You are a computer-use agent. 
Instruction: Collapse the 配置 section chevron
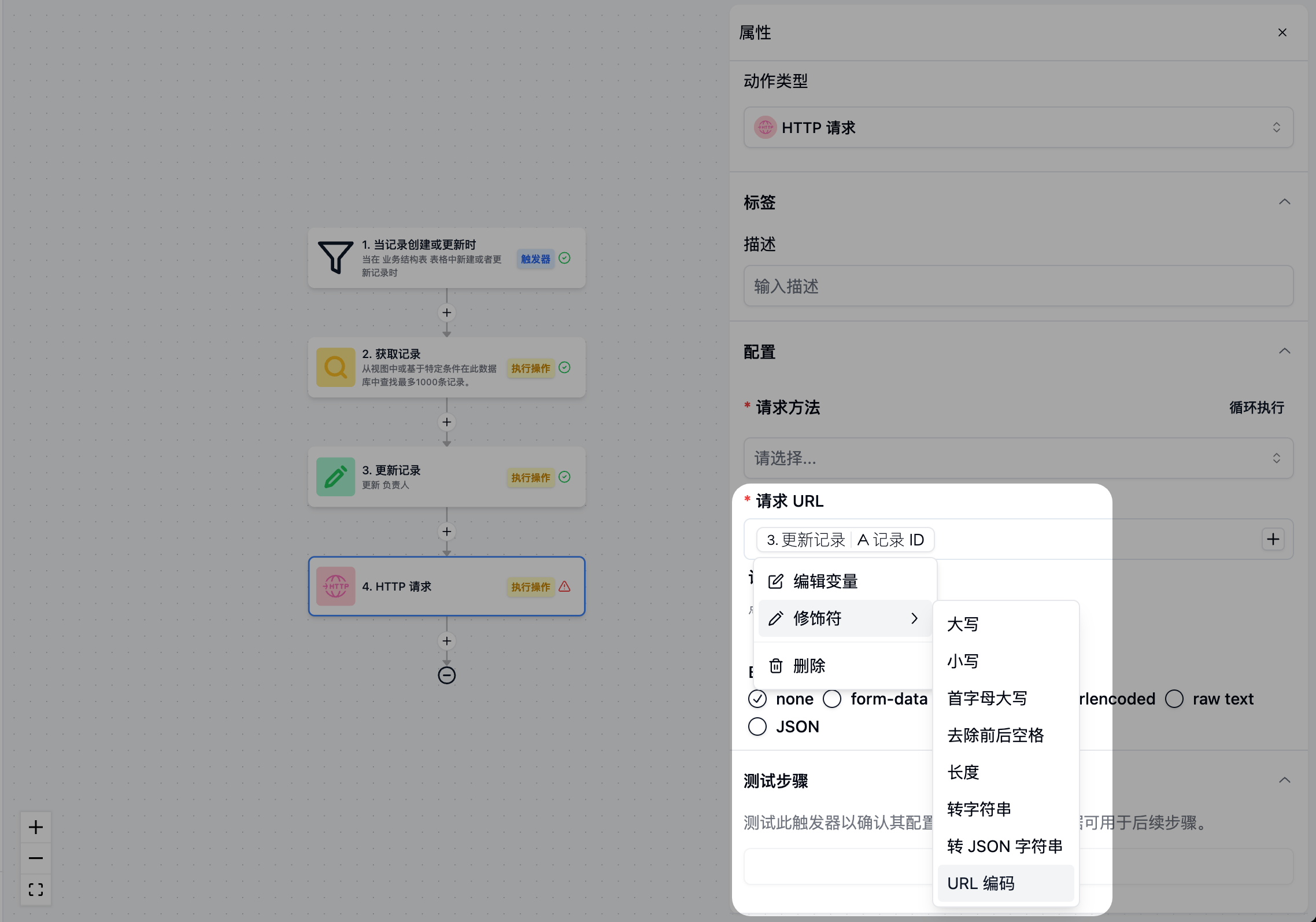pos(1284,351)
